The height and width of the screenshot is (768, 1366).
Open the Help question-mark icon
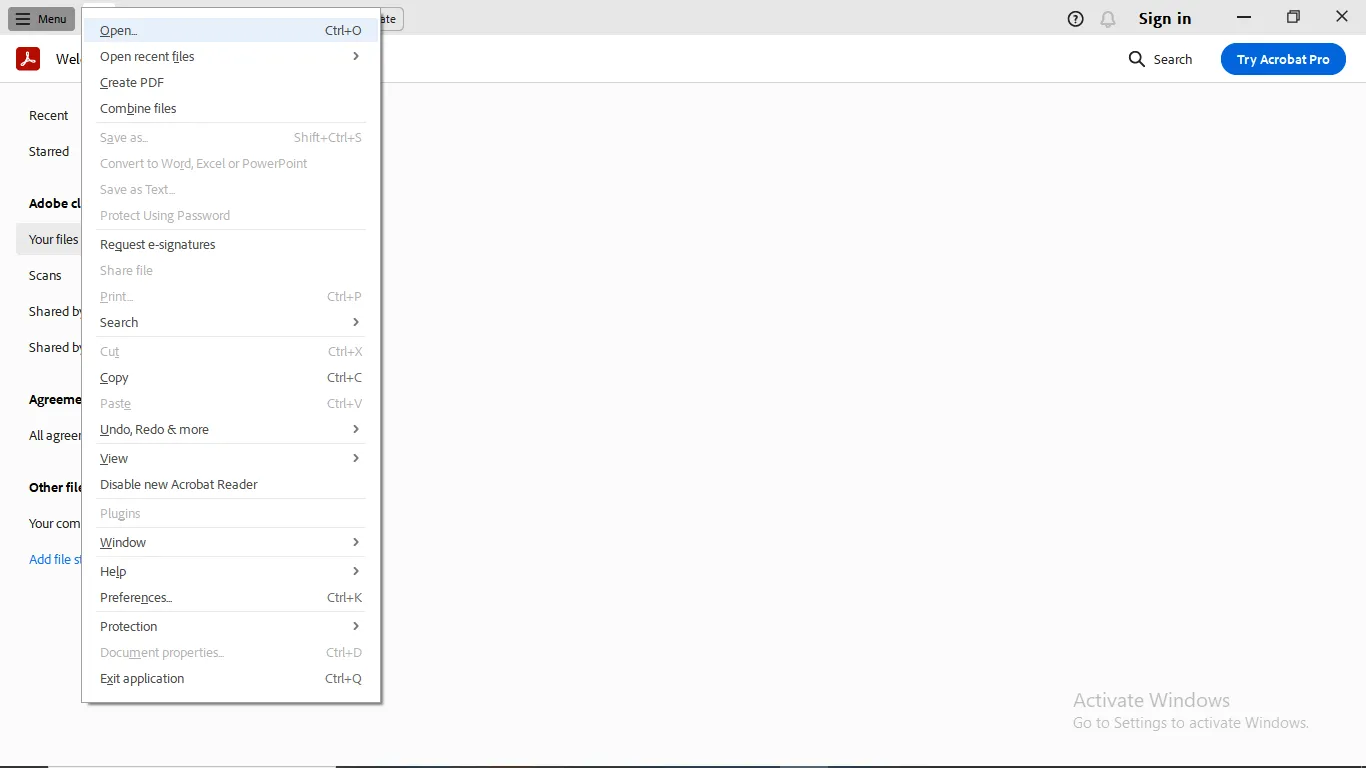1074,18
